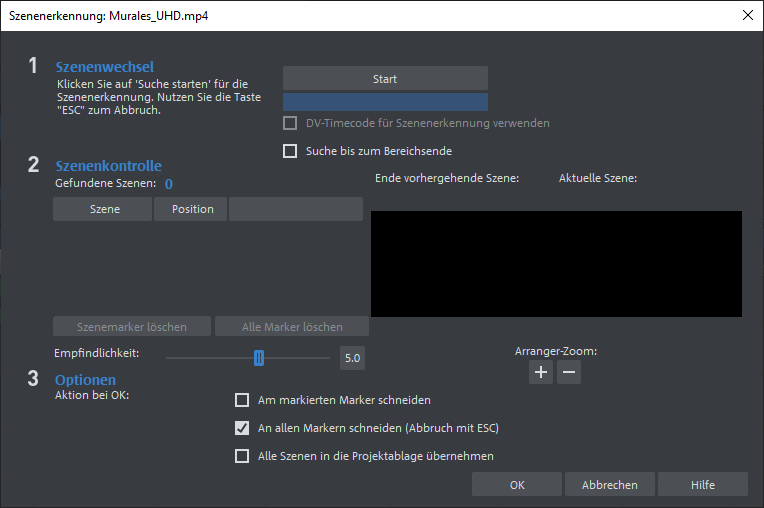
Task: Open Hilfe for scene detection
Action: coord(702,485)
